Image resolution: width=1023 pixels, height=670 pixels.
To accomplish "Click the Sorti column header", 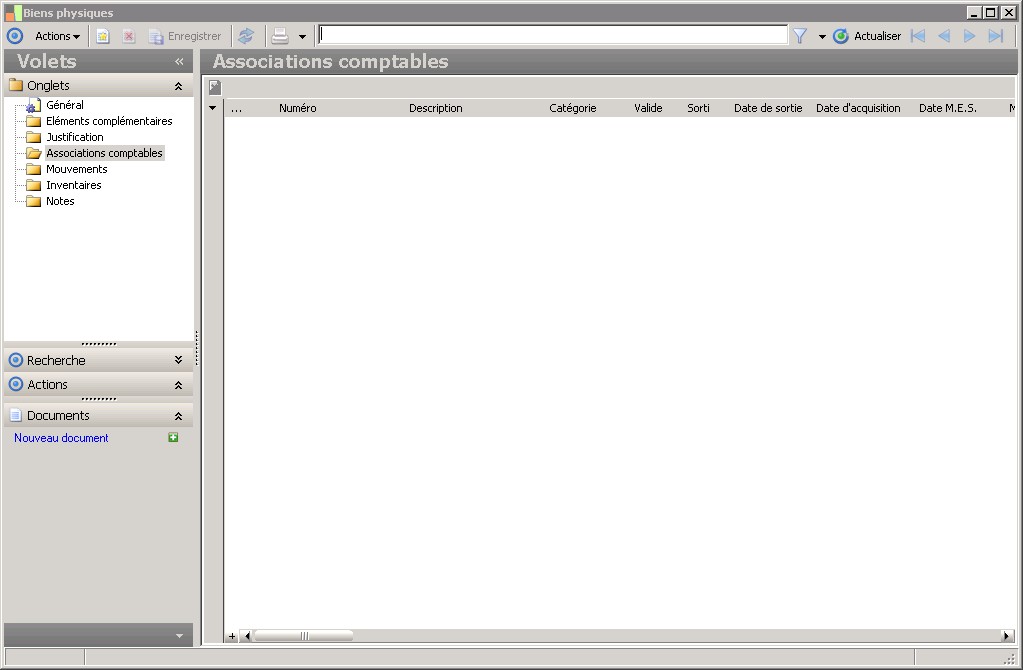I will click(698, 108).
